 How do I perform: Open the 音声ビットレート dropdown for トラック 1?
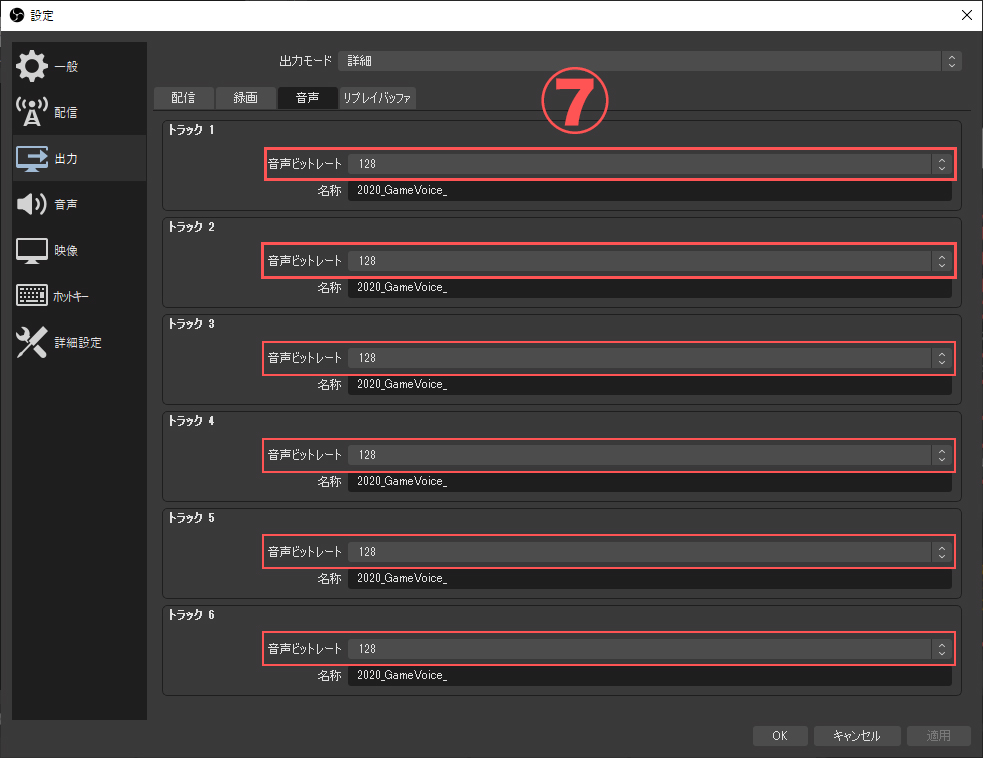click(x=649, y=164)
